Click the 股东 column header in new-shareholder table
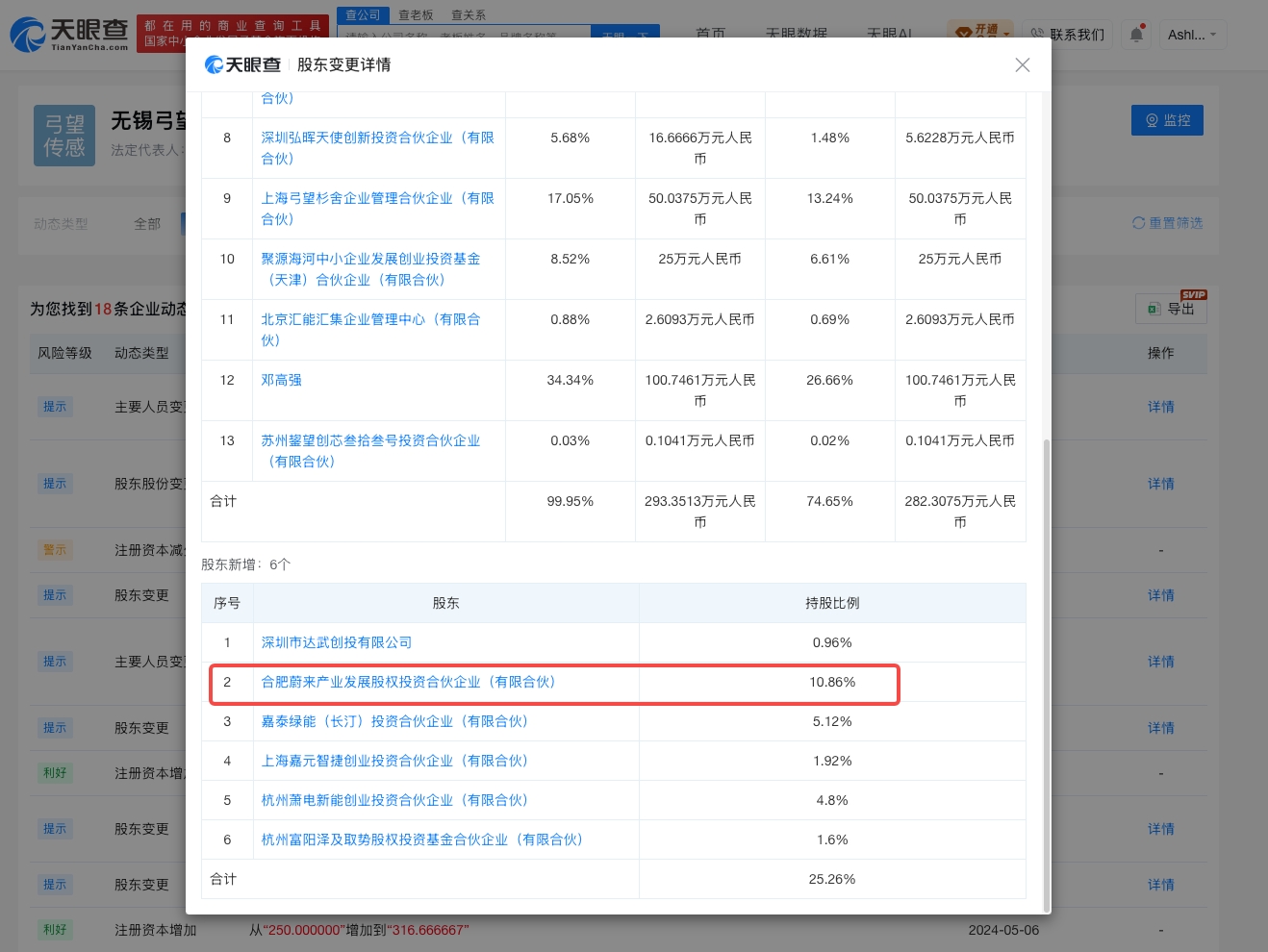The height and width of the screenshot is (952, 1268). [446, 603]
